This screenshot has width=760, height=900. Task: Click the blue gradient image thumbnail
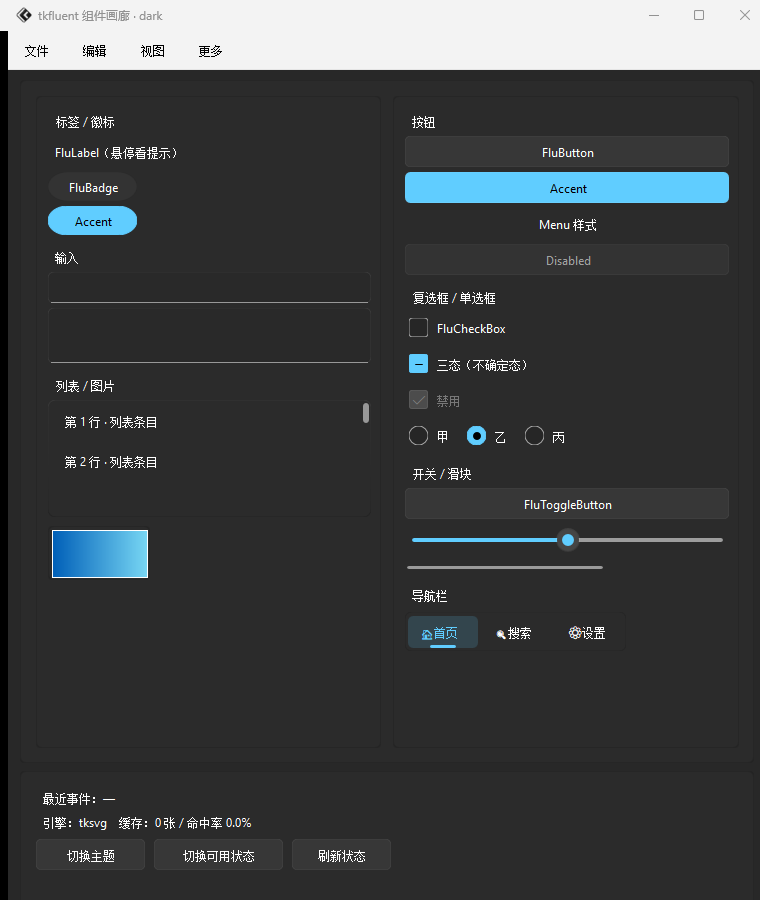pos(100,553)
